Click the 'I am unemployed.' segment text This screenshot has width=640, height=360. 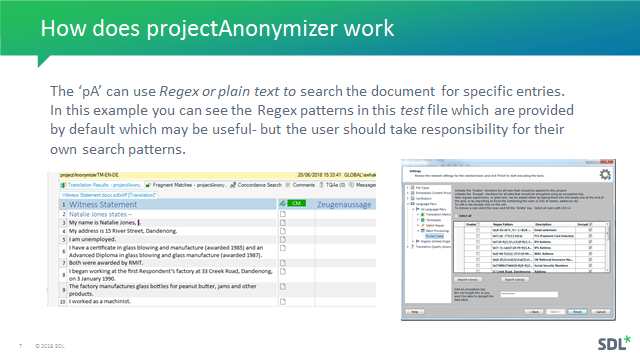pos(92,239)
